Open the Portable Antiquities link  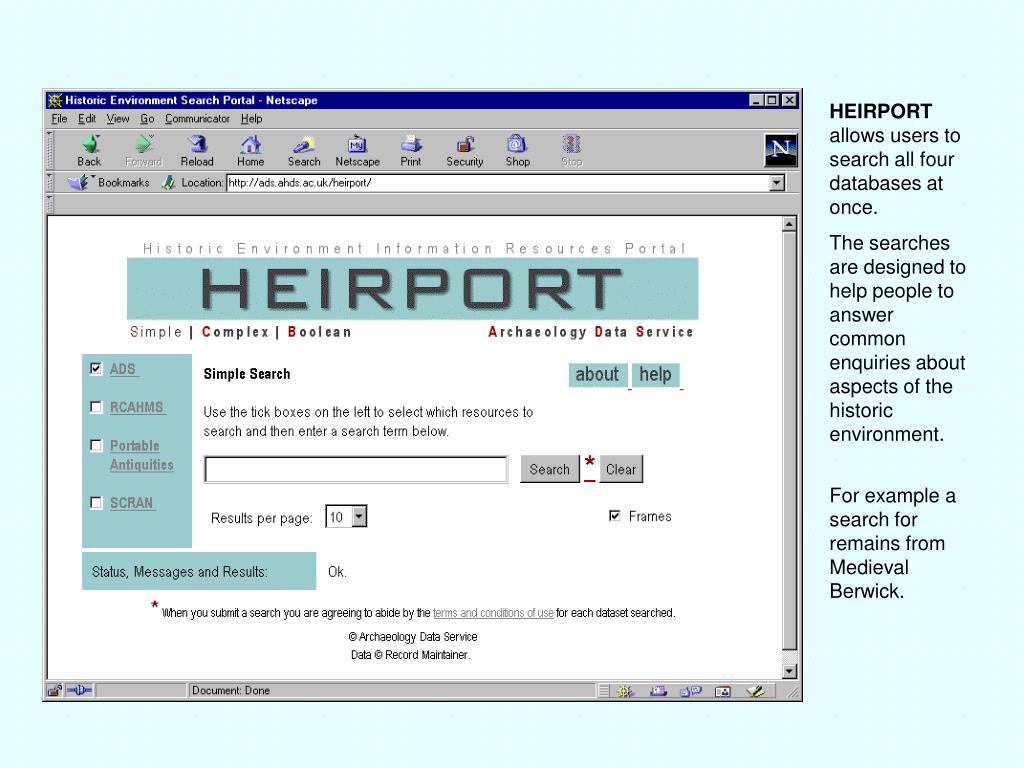(142, 455)
